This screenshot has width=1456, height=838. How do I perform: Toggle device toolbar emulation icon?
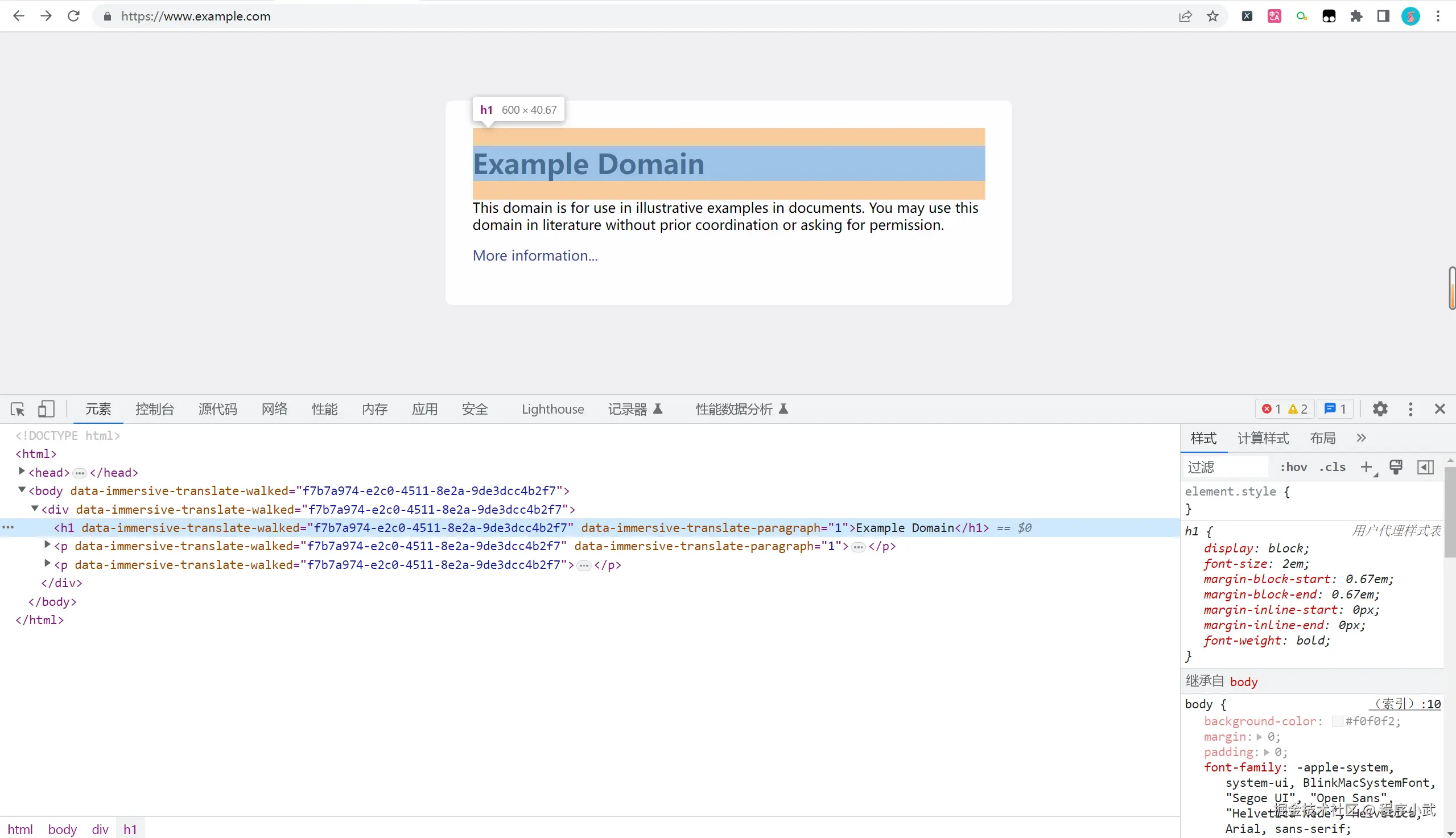pyautogui.click(x=46, y=409)
